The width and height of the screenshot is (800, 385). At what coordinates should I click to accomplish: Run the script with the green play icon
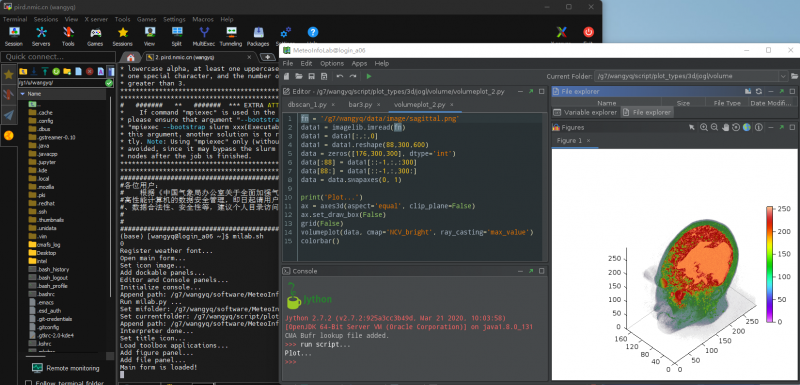click(x=369, y=76)
